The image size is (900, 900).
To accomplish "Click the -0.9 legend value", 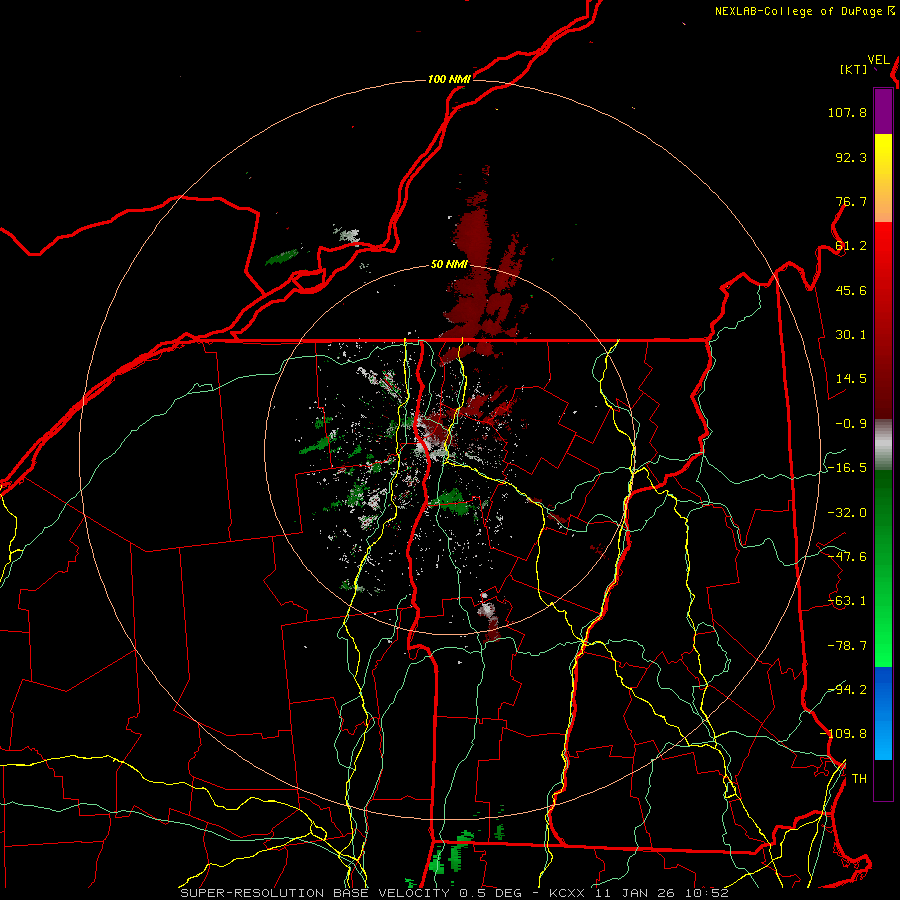I will pos(851,424).
